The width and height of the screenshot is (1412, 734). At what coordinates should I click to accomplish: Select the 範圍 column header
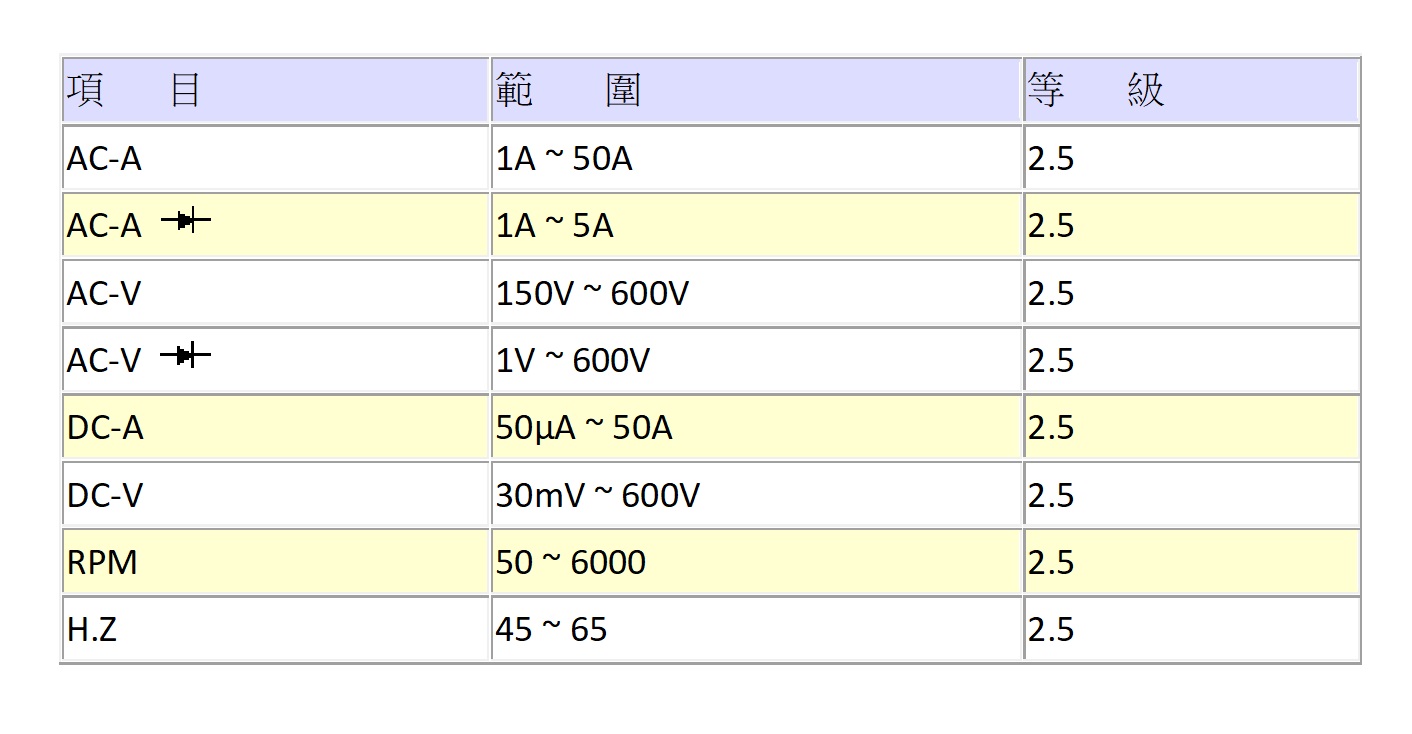pos(568,91)
